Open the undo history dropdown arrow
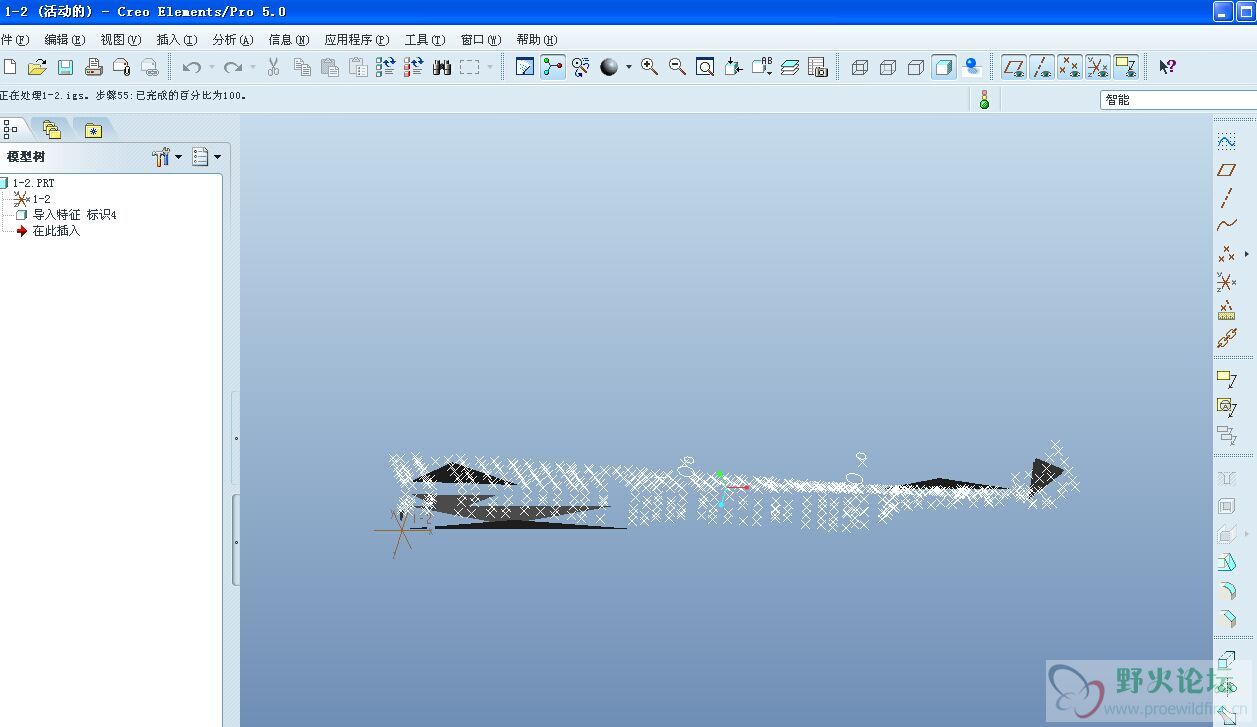 (211, 67)
